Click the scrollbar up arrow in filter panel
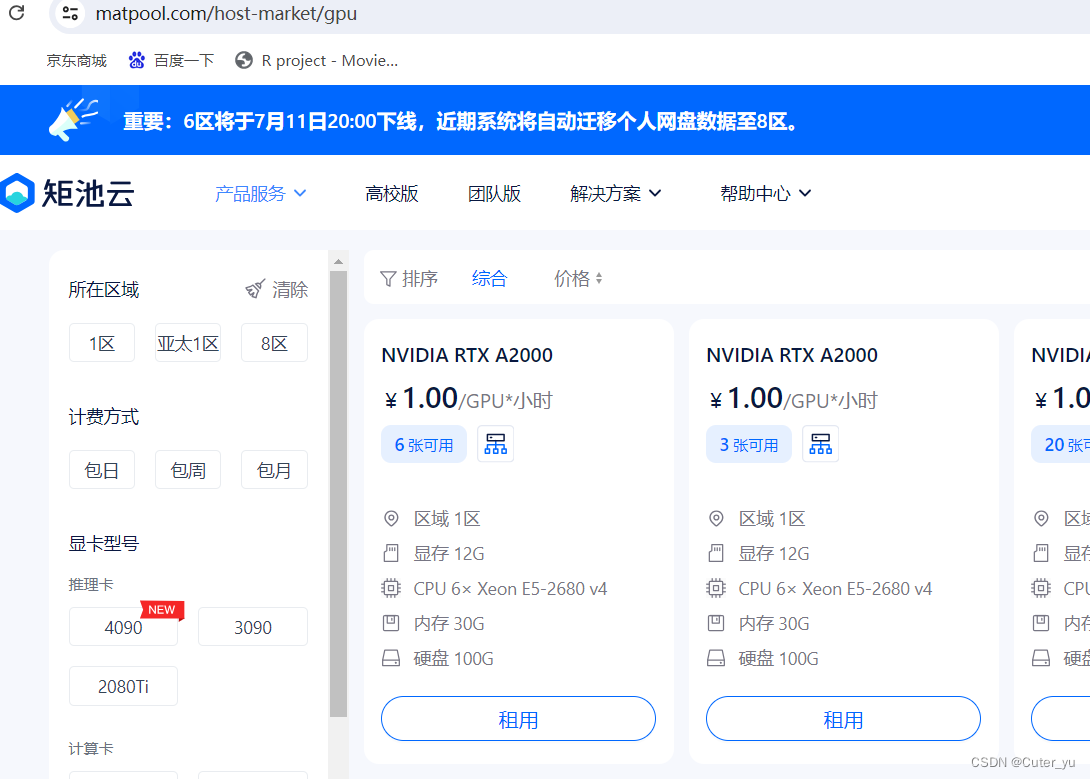1090x779 pixels. (x=339, y=262)
